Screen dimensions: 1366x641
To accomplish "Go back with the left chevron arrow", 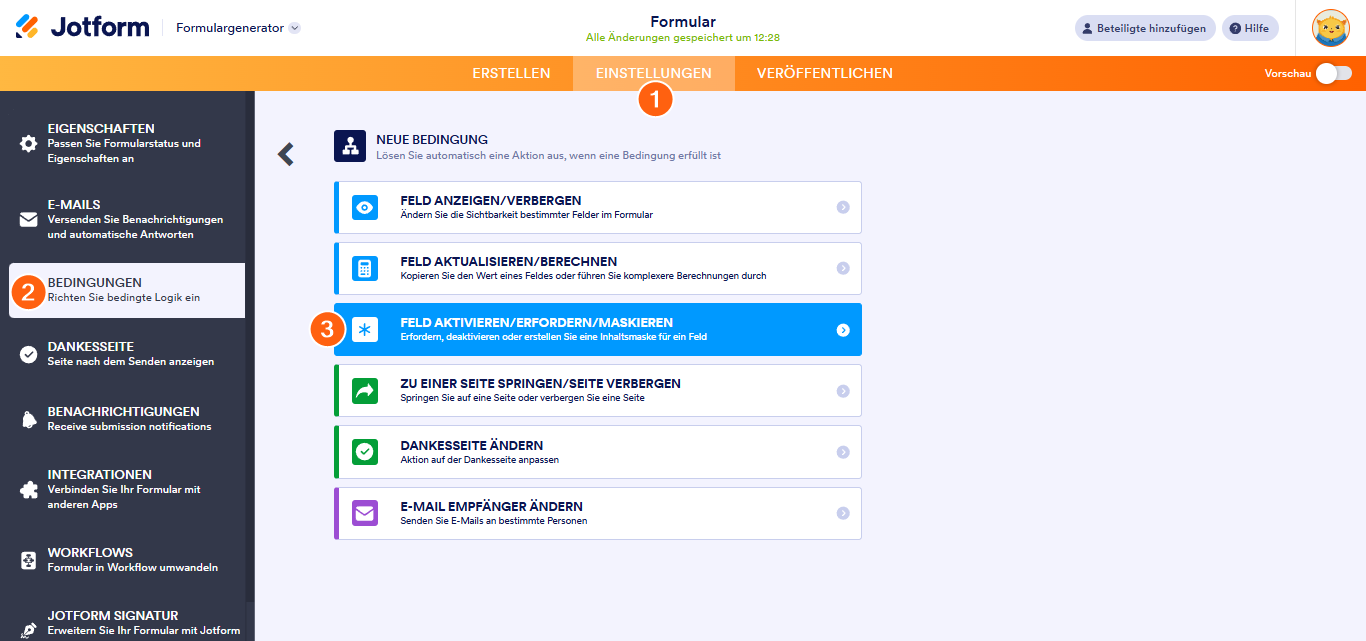I will point(286,154).
